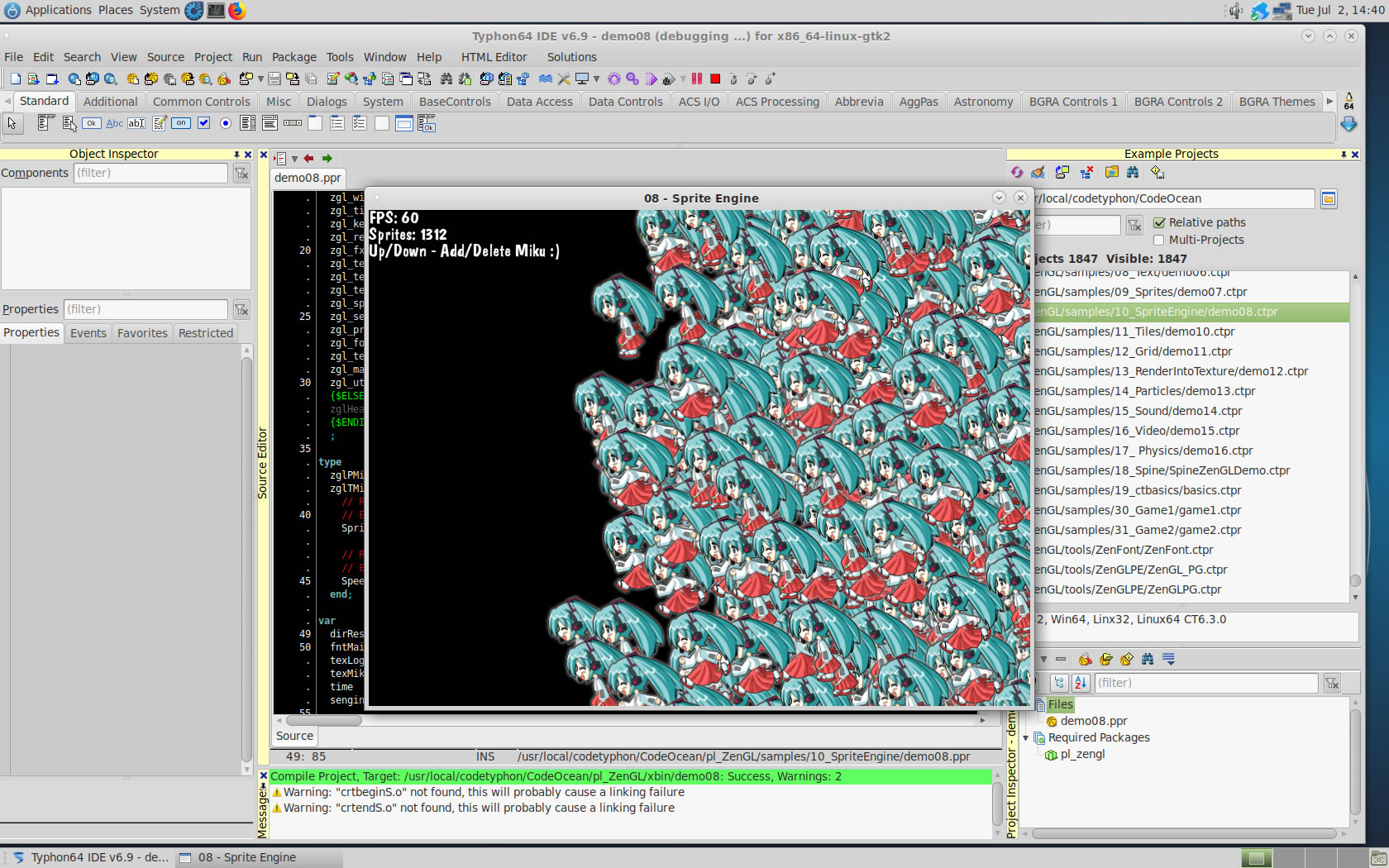Click the Firefox launcher in top panel
This screenshot has height=868, width=1389.
[237, 11]
